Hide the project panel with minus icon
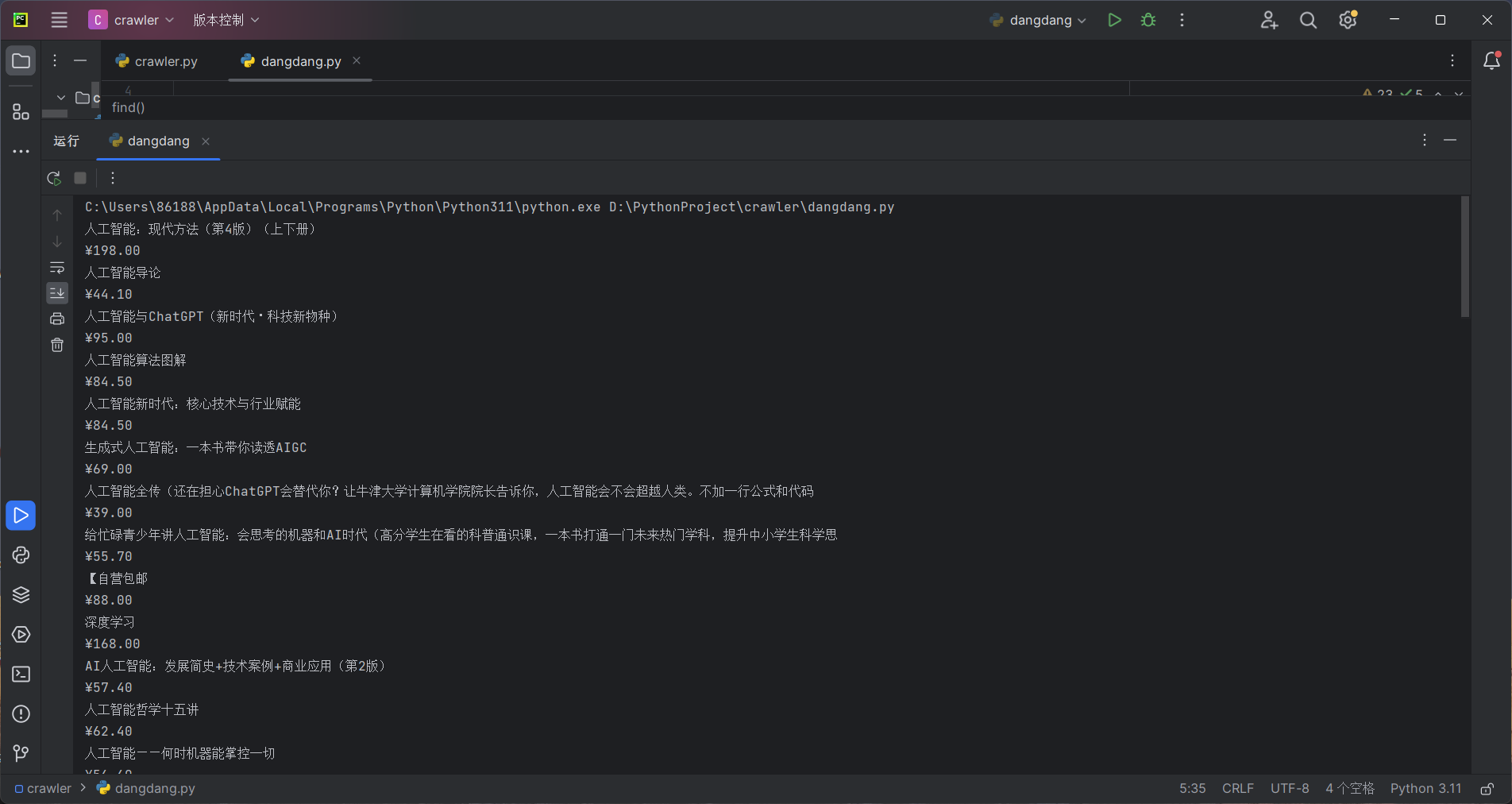This screenshot has width=1512, height=804. click(x=80, y=60)
